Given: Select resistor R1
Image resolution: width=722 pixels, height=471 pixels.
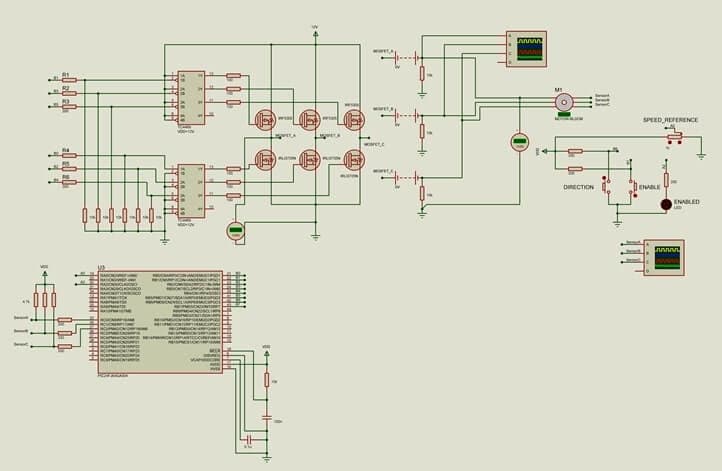Looking at the screenshot, I should [x=67, y=80].
